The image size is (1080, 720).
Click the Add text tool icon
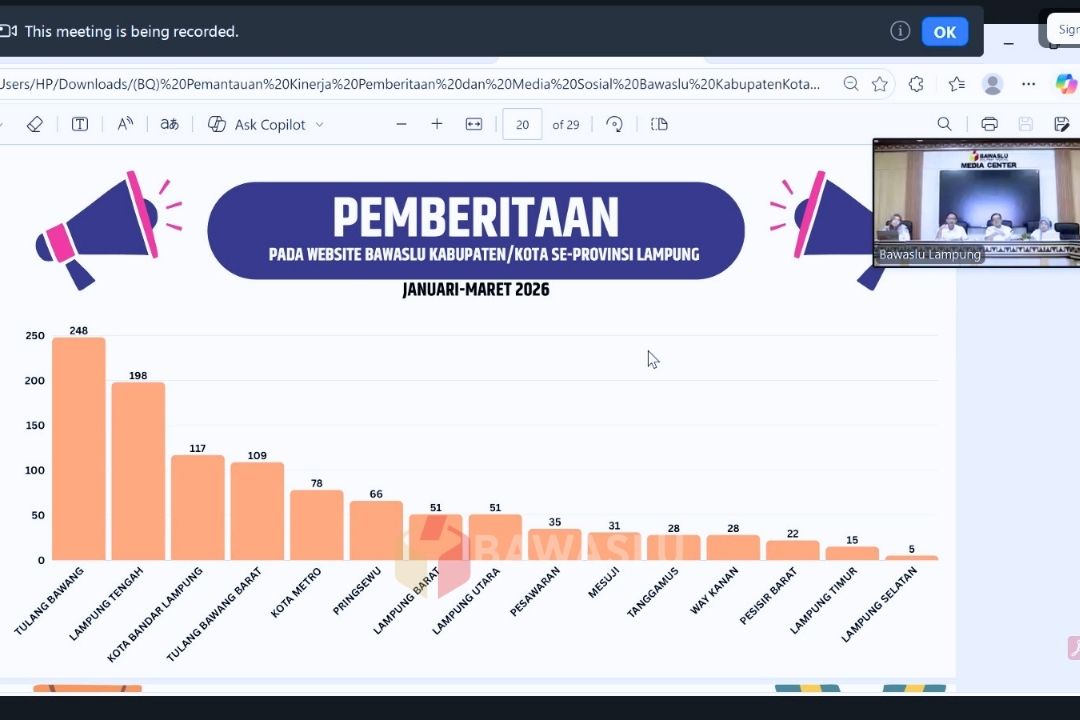80,124
